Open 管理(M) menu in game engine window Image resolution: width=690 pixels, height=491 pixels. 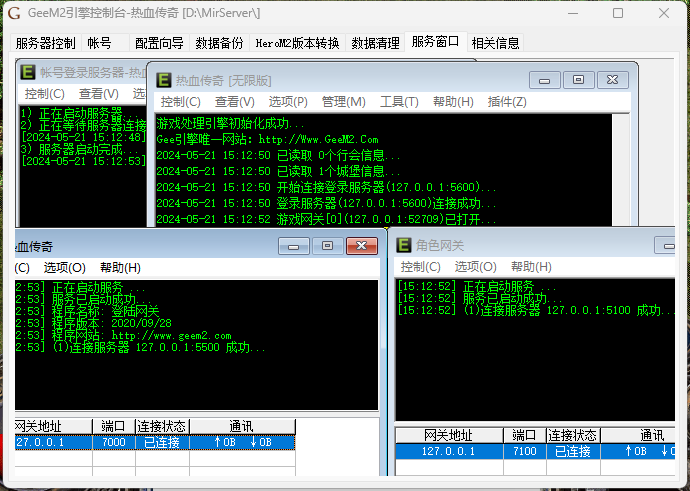[344, 102]
